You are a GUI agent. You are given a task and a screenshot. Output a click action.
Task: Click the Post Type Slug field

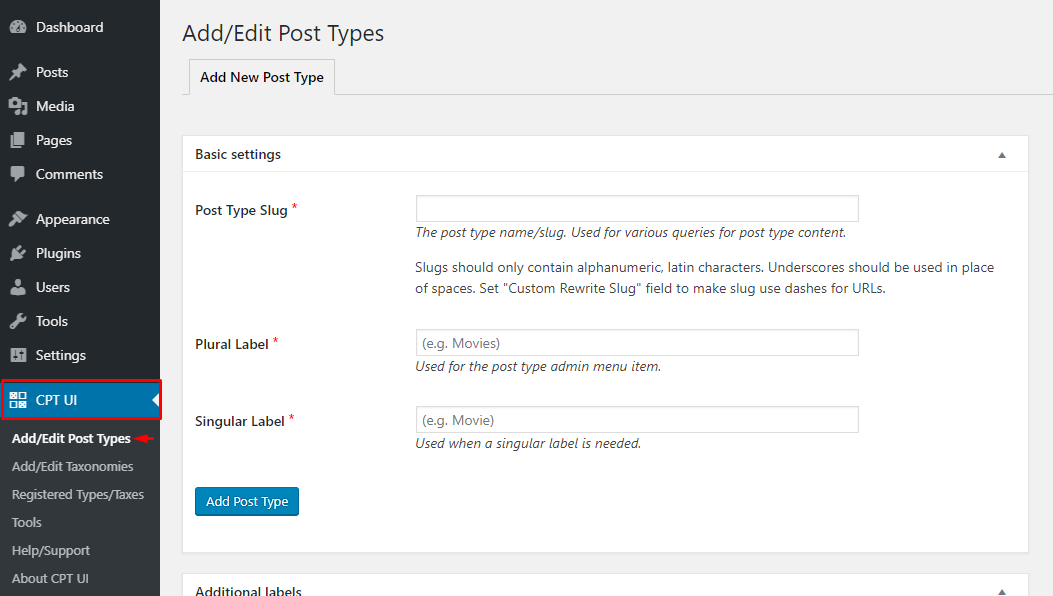pyautogui.click(x=637, y=209)
